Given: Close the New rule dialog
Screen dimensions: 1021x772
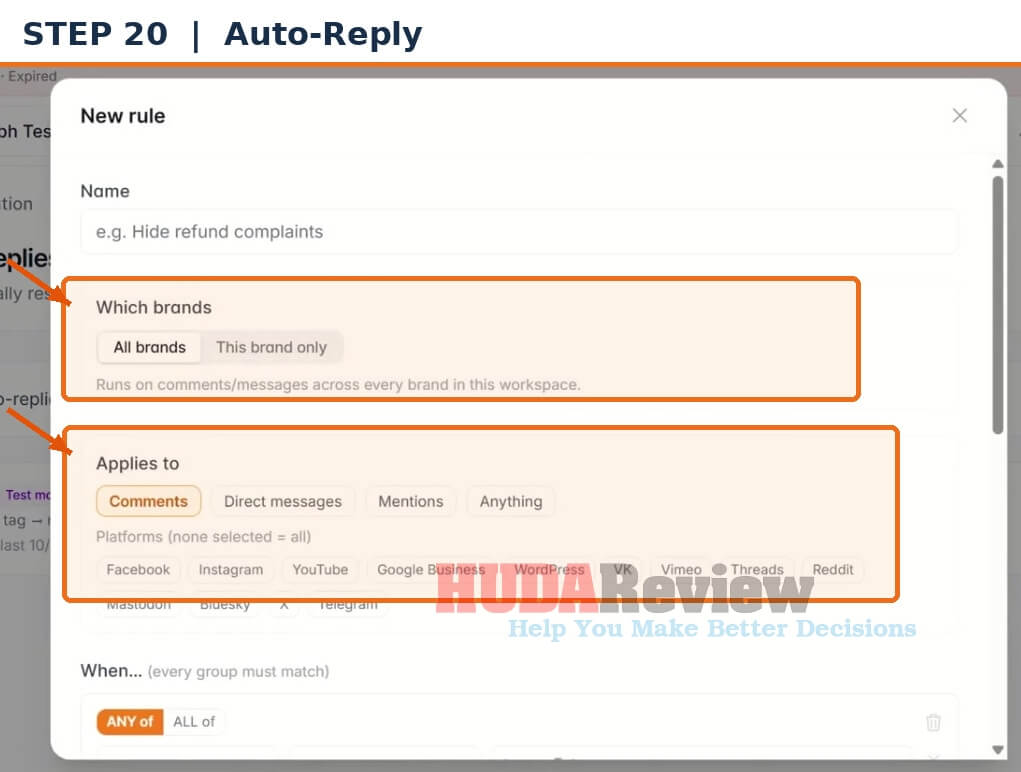Looking at the screenshot, I should pyautogui.click(x=959, y=116).
